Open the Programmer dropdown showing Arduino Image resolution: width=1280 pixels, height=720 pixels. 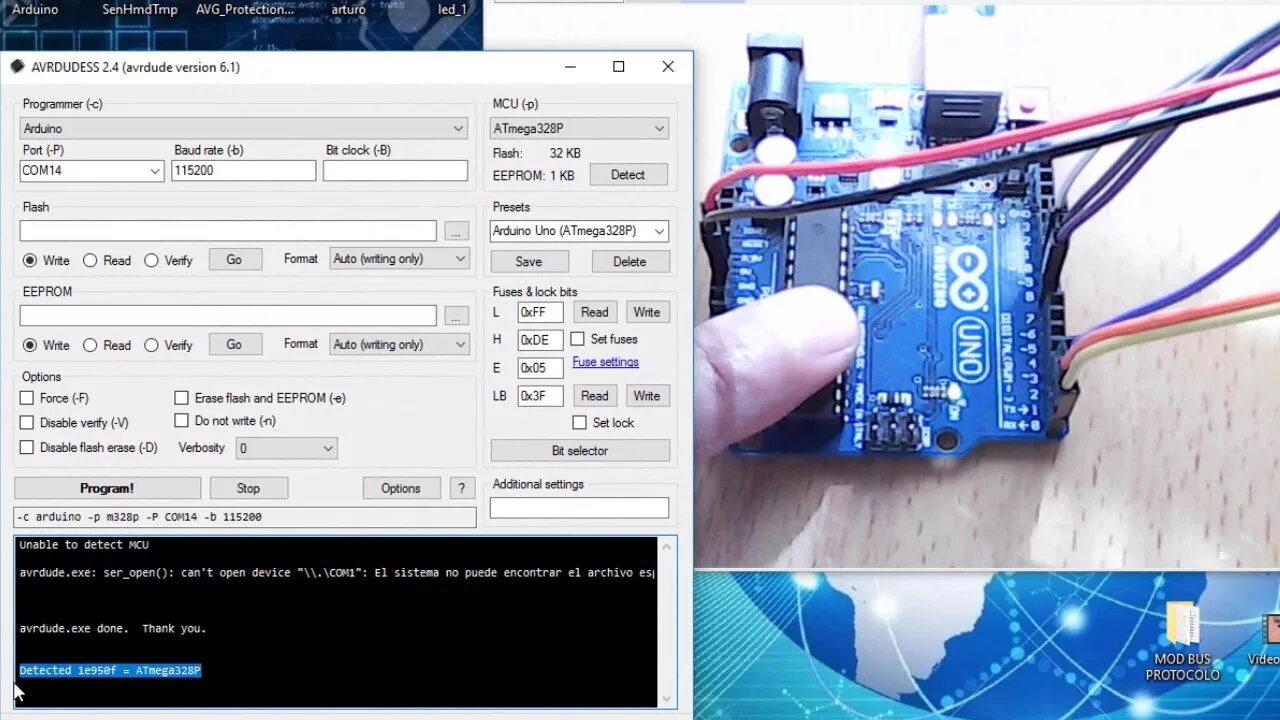point(244,128)
